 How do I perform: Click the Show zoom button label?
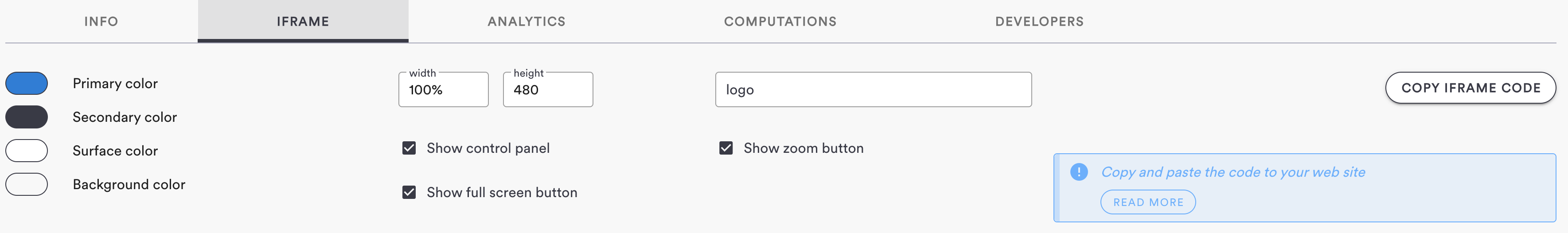click(x=804, y=148)
